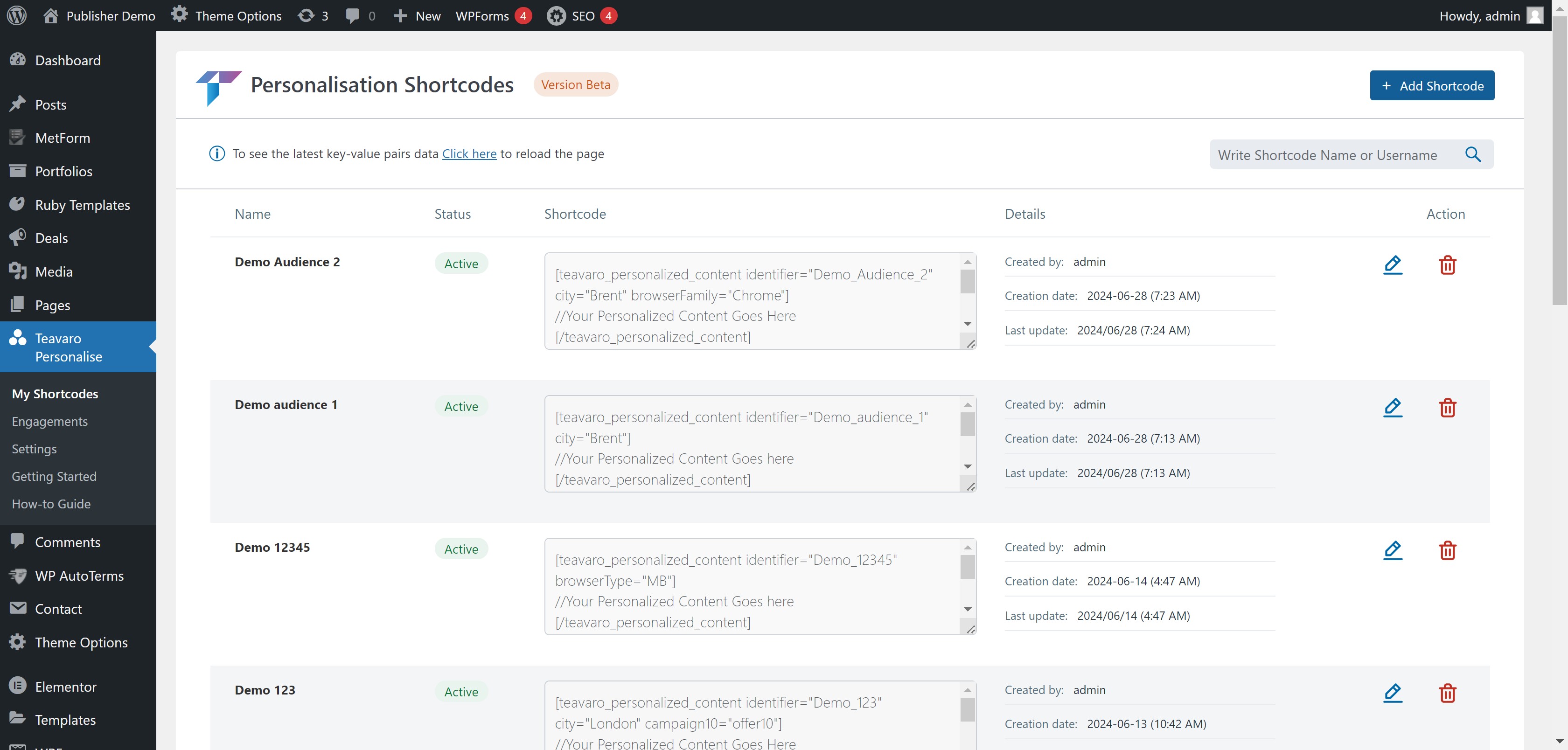Open Howdy, admin account menu
Image resolution: width=1568 pixels, height=750 pixels.
(x=1490, y=16)
